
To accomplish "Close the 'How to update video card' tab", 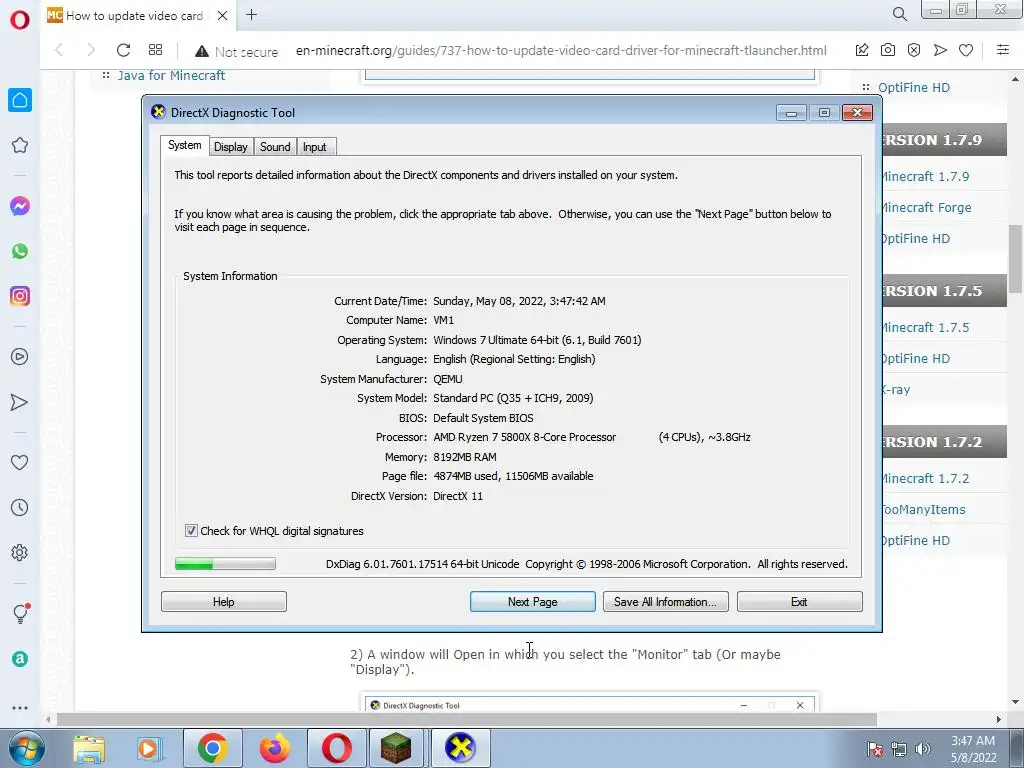I will coord(222,16).
